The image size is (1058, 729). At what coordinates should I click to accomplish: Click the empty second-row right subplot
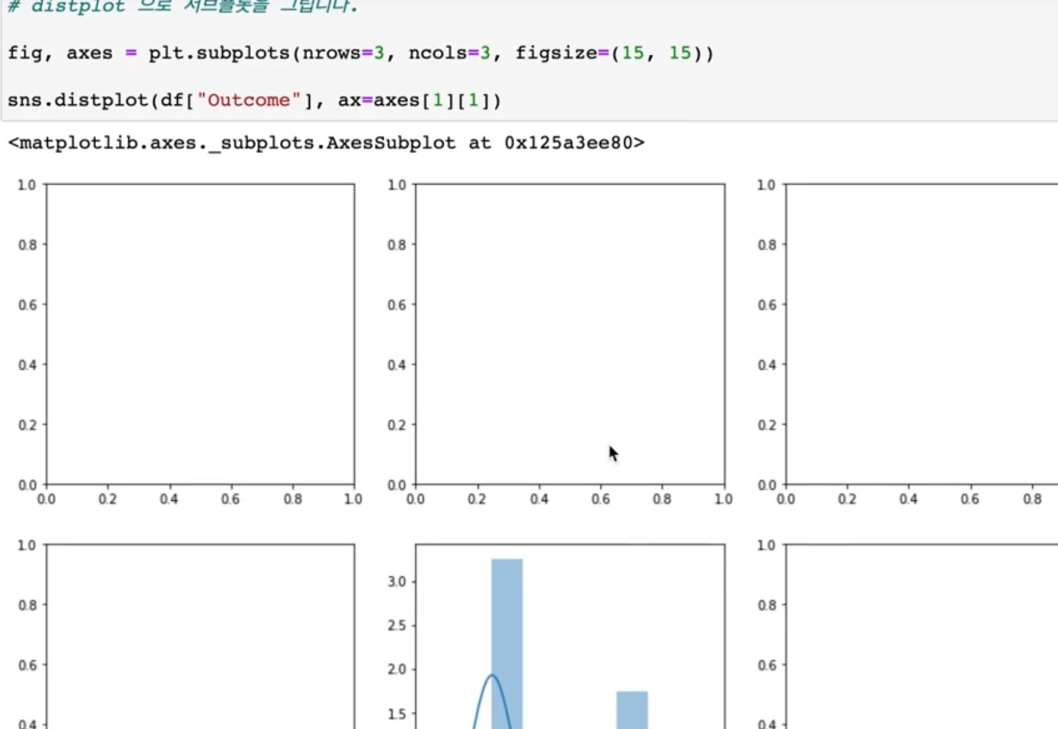point(922,636)
